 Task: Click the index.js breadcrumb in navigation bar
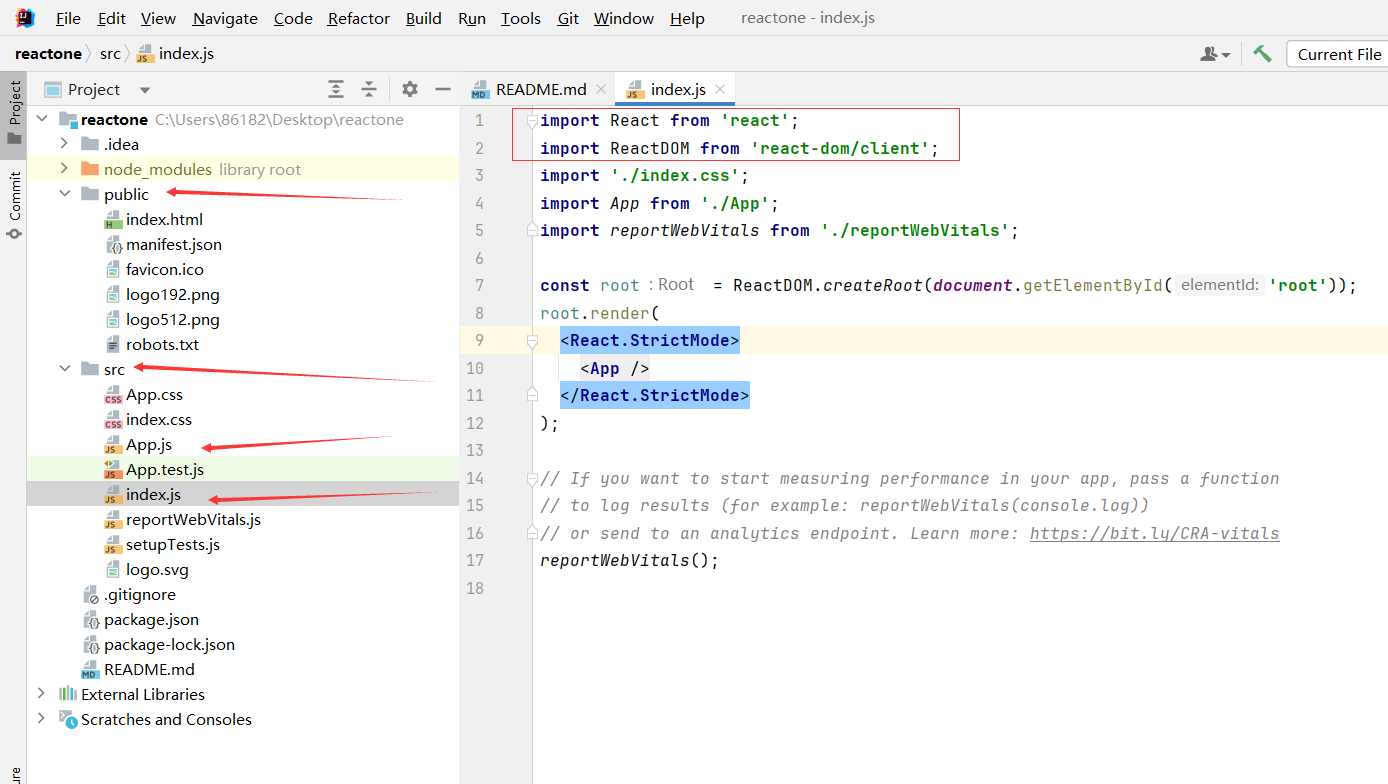[x=175, y=54]
